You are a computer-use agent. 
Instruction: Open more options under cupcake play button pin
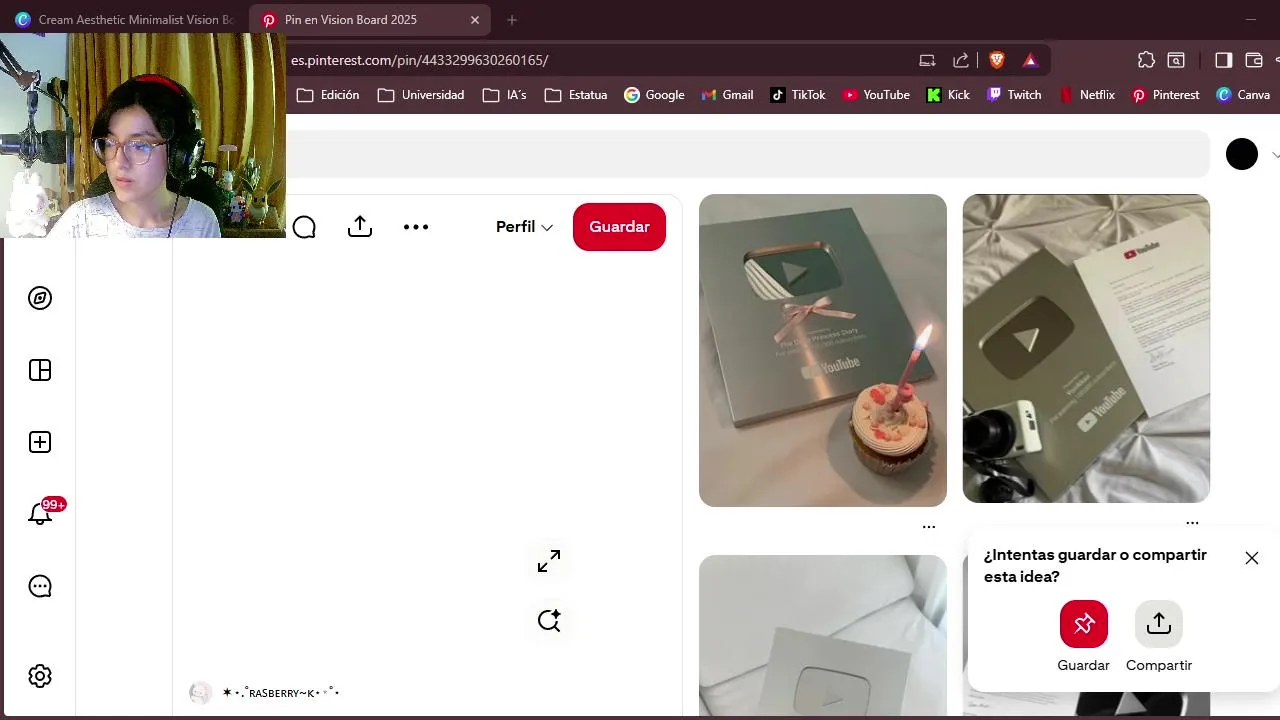929,526
